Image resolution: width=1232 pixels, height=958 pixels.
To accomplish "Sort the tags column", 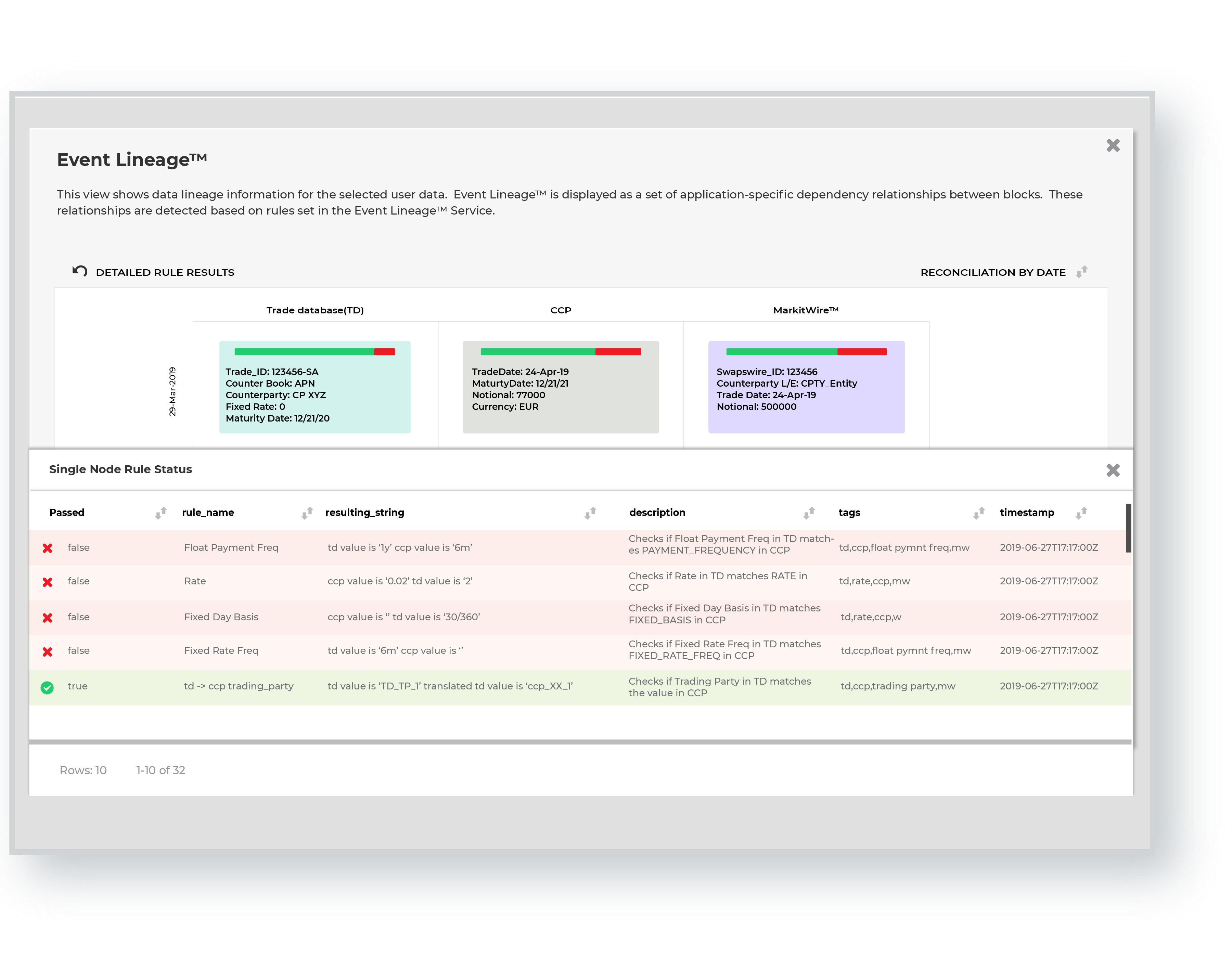I will click(x=979, y=513).
